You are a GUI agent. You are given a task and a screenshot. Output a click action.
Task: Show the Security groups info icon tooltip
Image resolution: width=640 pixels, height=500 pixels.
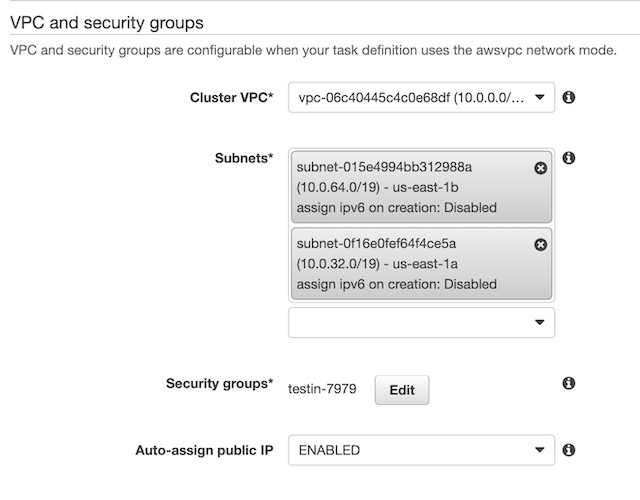click(568, 384)
